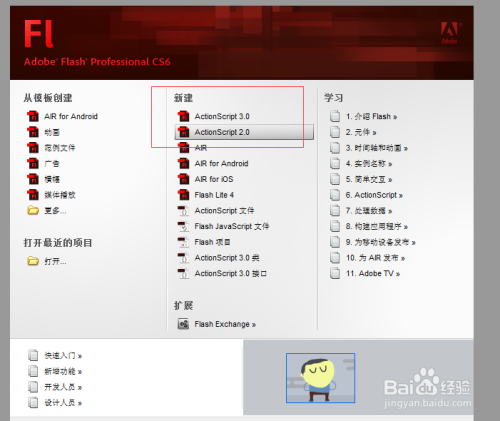
Task: Click the ActionScript 3.0 file icon
Action: 183,116
